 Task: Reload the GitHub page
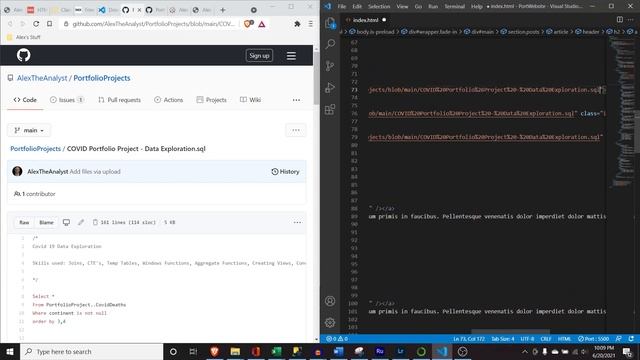point(36,24)
